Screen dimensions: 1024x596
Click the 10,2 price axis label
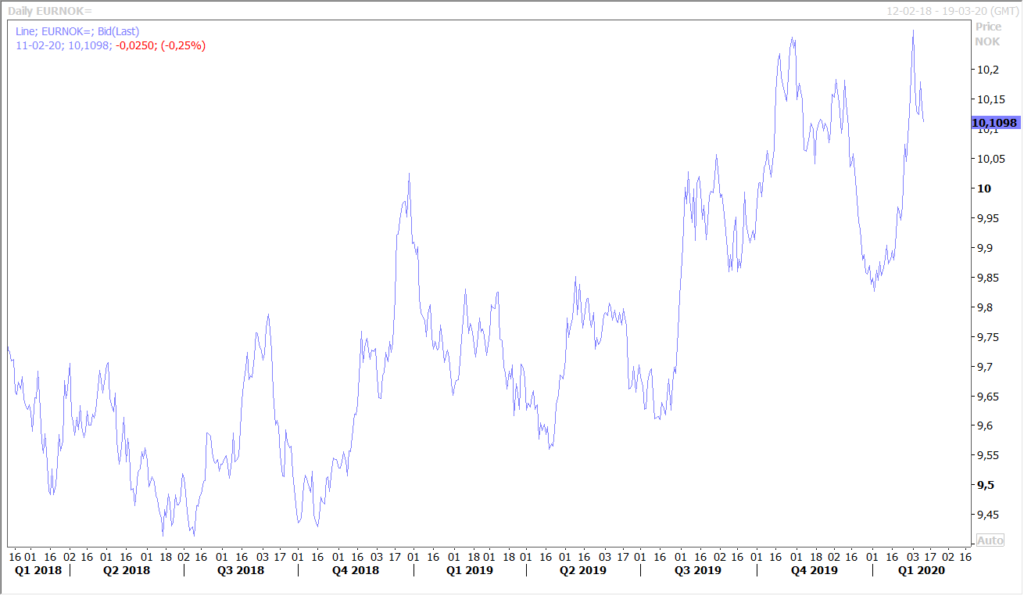987,70
